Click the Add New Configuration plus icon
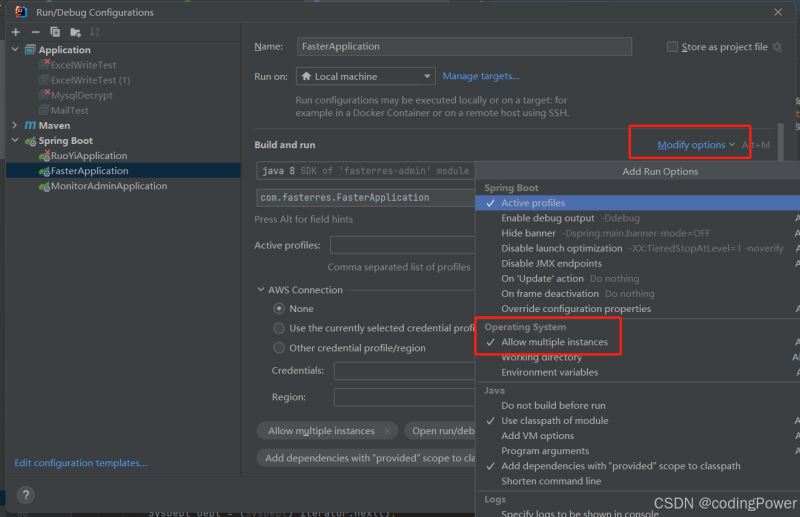The image size is (800, 517). (x=16, y=32)
